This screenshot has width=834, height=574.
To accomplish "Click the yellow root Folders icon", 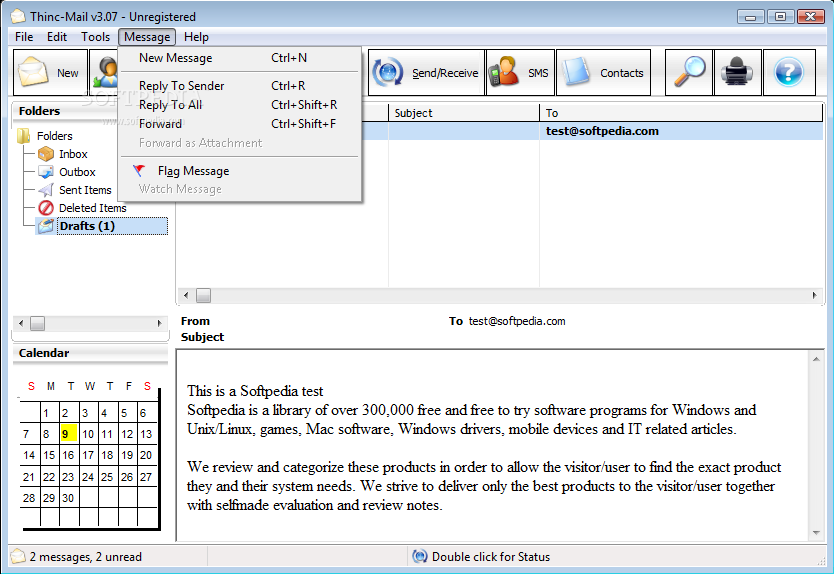I will coord(23,136).
